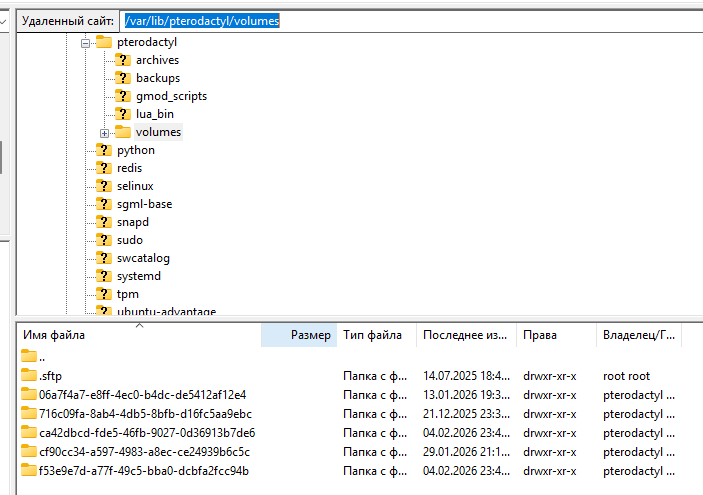
Task: Click the archives folder icon in tree
Action: 123,60
